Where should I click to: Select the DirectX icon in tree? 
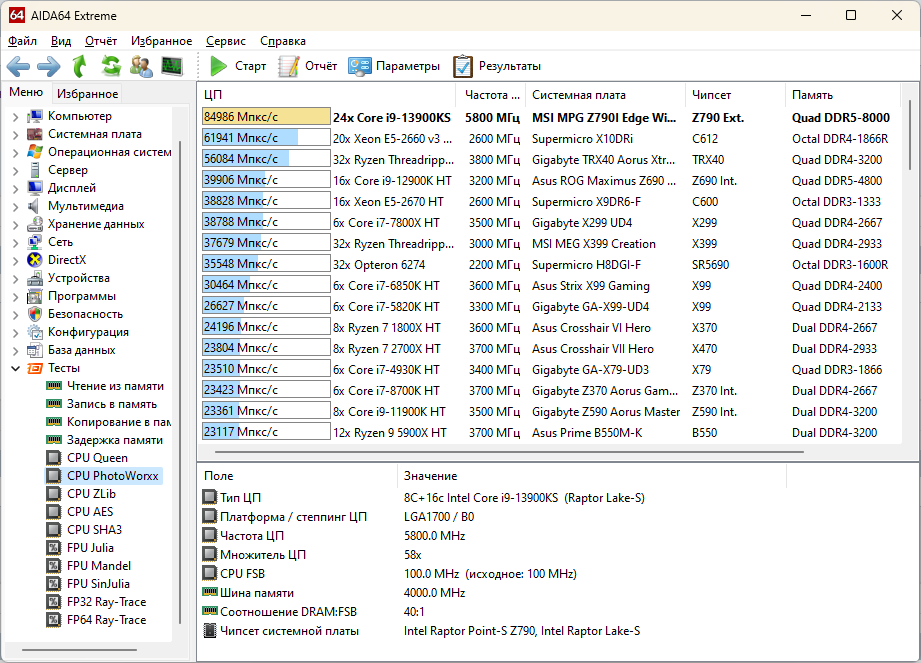(x=35, y=260)
